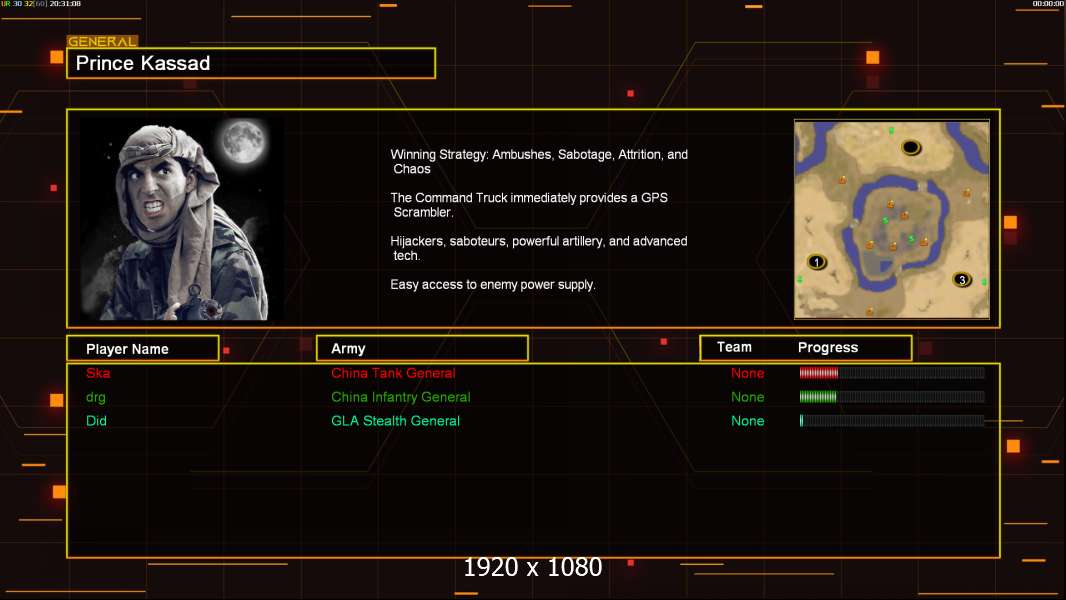Click the Prince Kassad general name field

pyautogui.click(x=251, y=63)
